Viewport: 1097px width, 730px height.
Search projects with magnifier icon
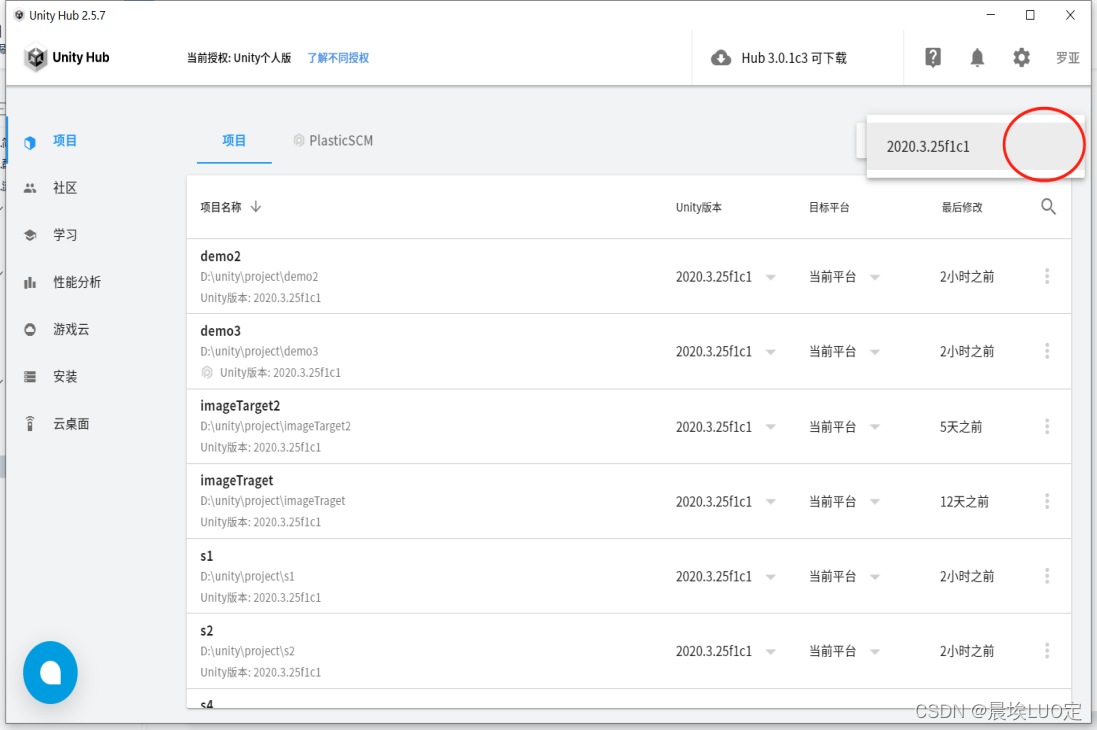[x=1048, y=206]
